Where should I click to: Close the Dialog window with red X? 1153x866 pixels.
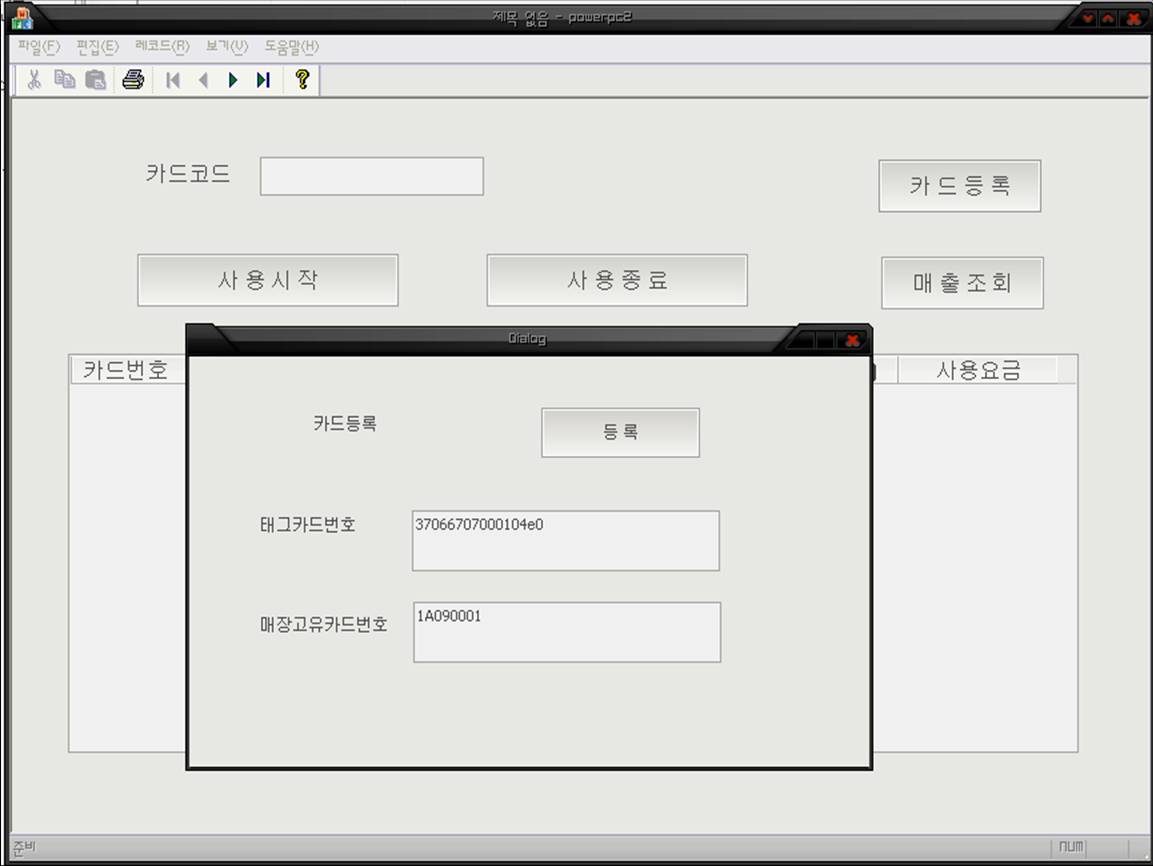852,340
